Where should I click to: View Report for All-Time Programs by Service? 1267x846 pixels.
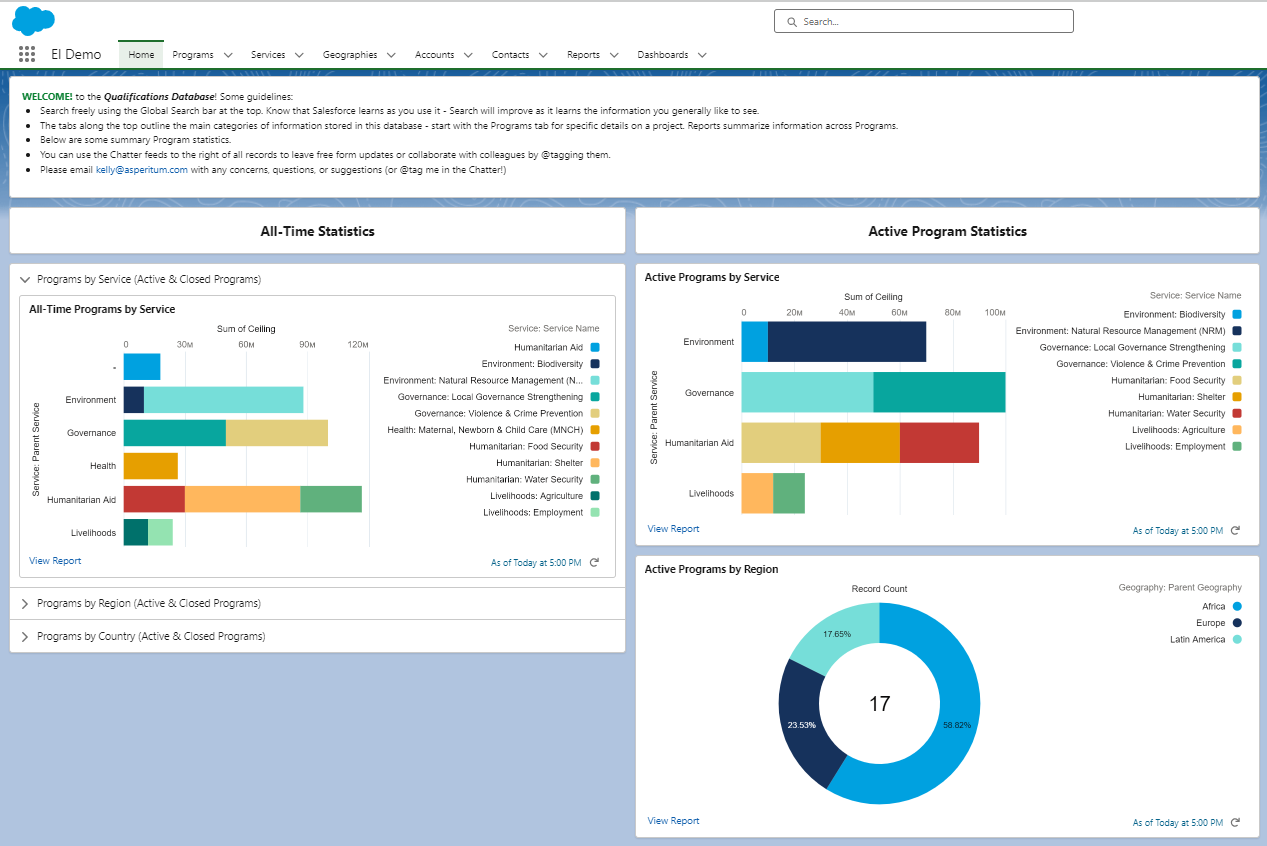55,561
